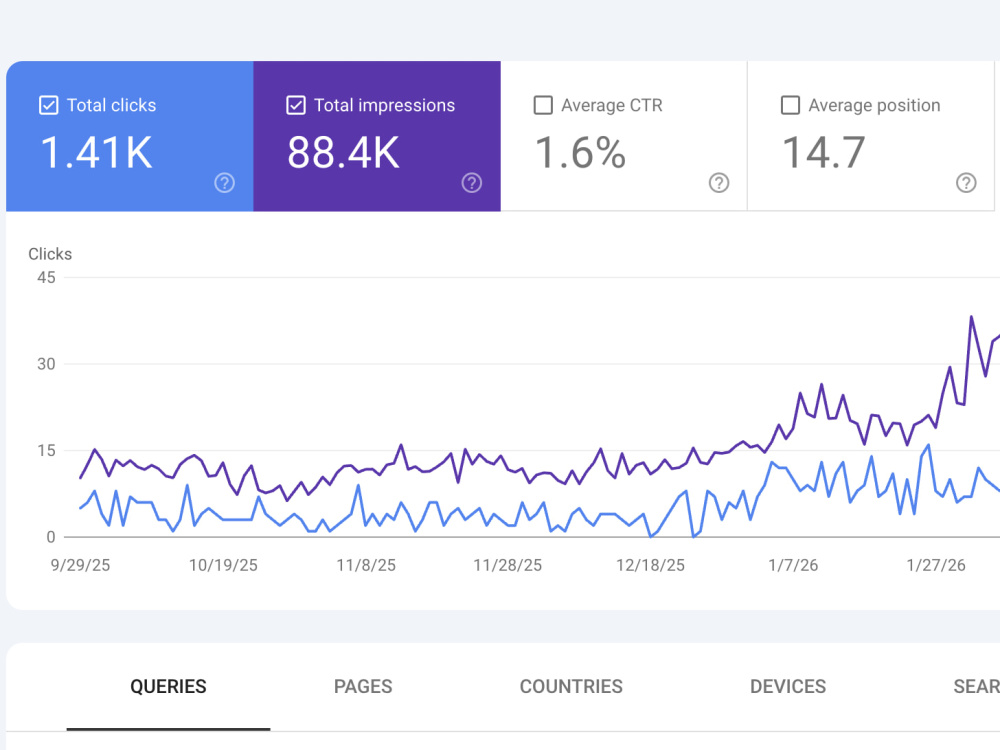
Task: Uncheck the Total impressions checkbox
Action: coord(296,105)
